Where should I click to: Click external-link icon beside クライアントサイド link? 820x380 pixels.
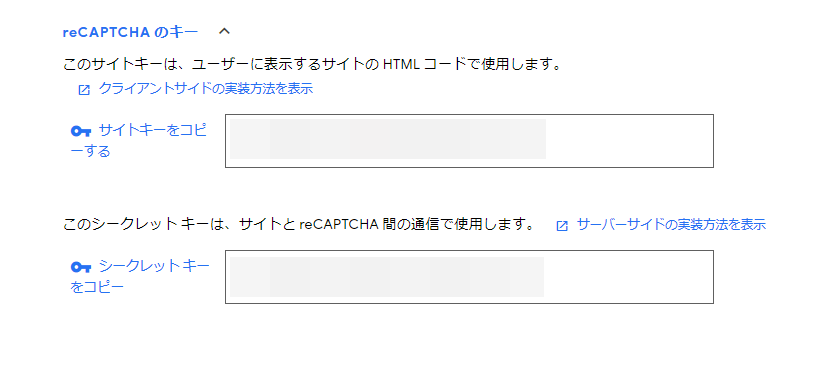click(x=84, y=90)
